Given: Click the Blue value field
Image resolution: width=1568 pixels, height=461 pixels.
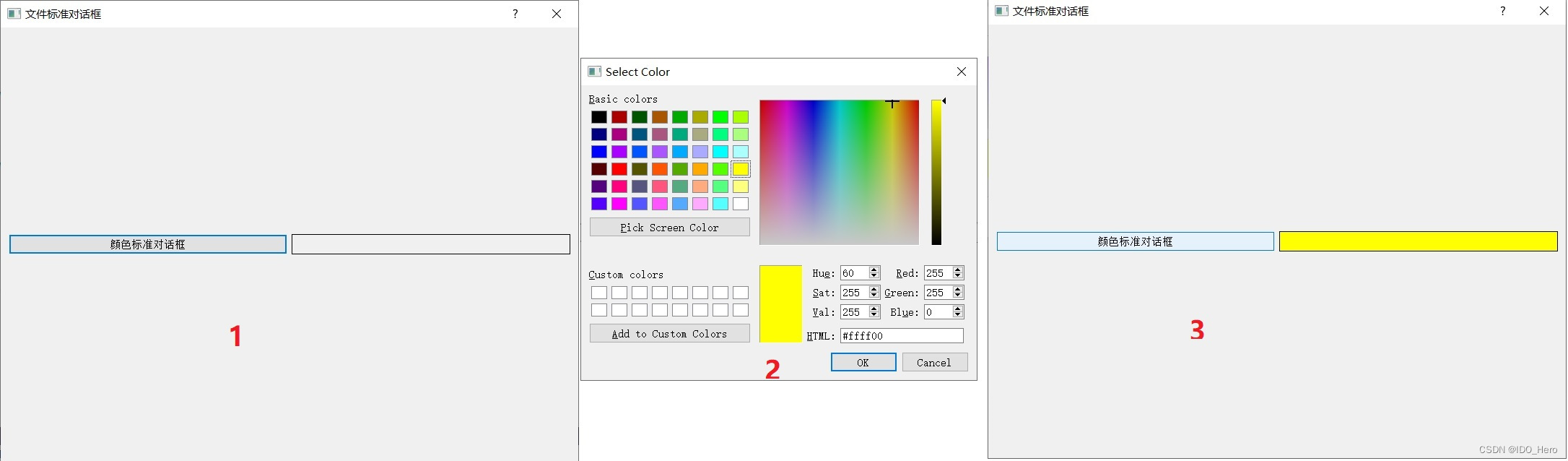Looking at the screenshot, I should (938, 312).
